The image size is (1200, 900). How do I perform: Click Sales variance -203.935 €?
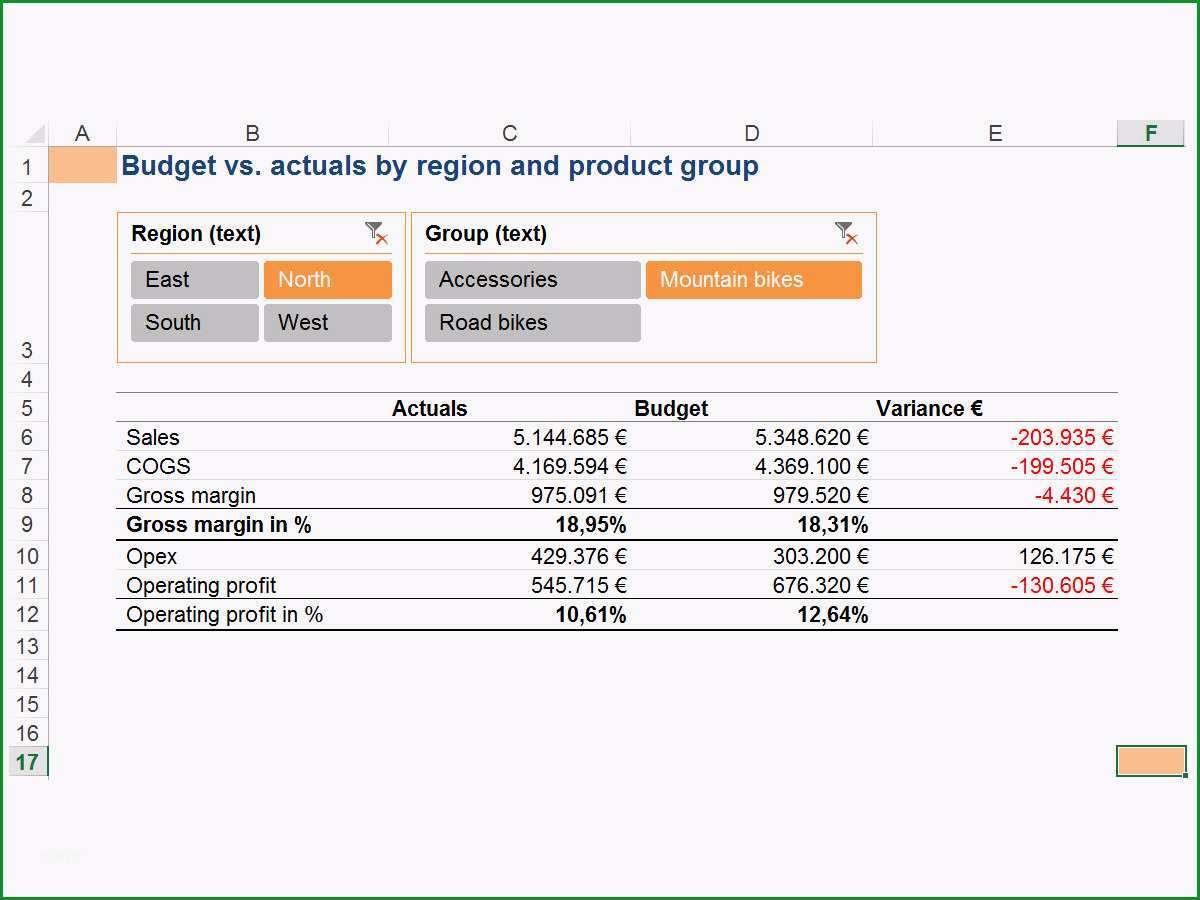[1062, 437]
